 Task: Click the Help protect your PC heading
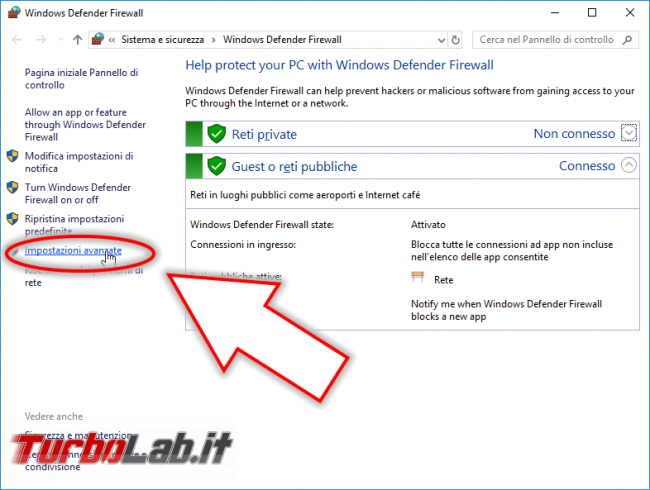click(x=340, y=65)
